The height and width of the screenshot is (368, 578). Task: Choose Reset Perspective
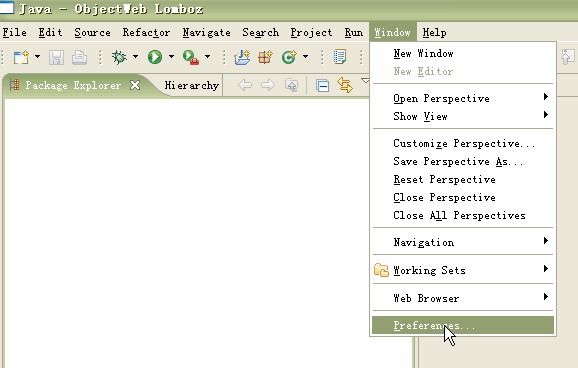[463, 180]
